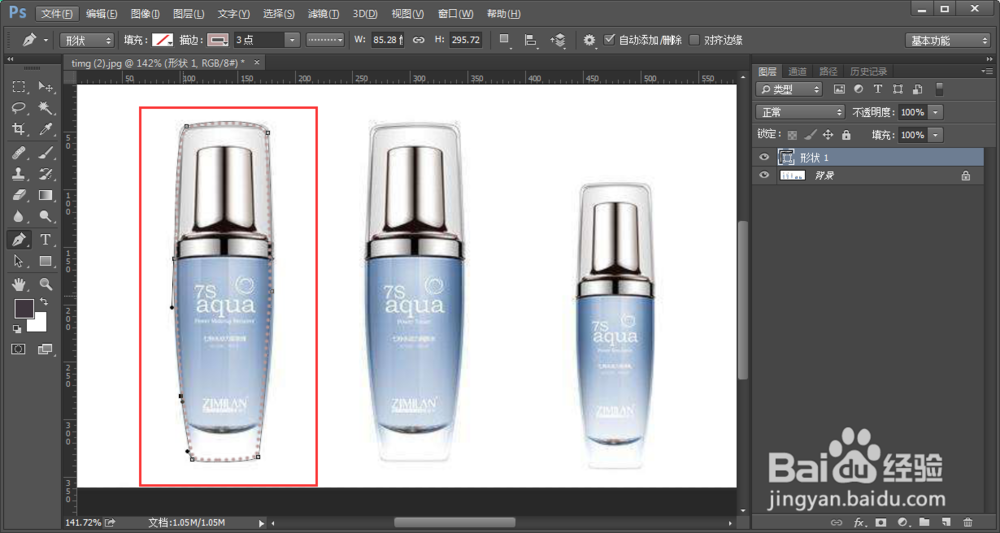Screen dimensions: 1000x533
Task: Enable Align Edges checkbox
Action: click(695, 40)
